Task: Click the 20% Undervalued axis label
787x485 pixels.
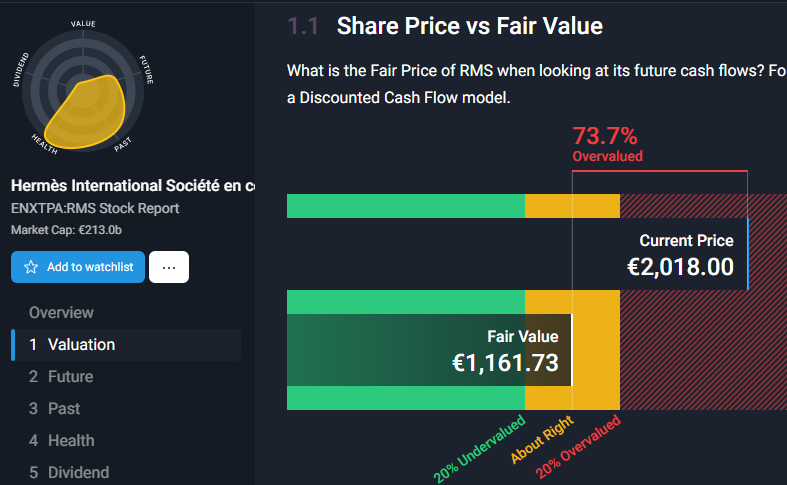Action: coord(479,448)
